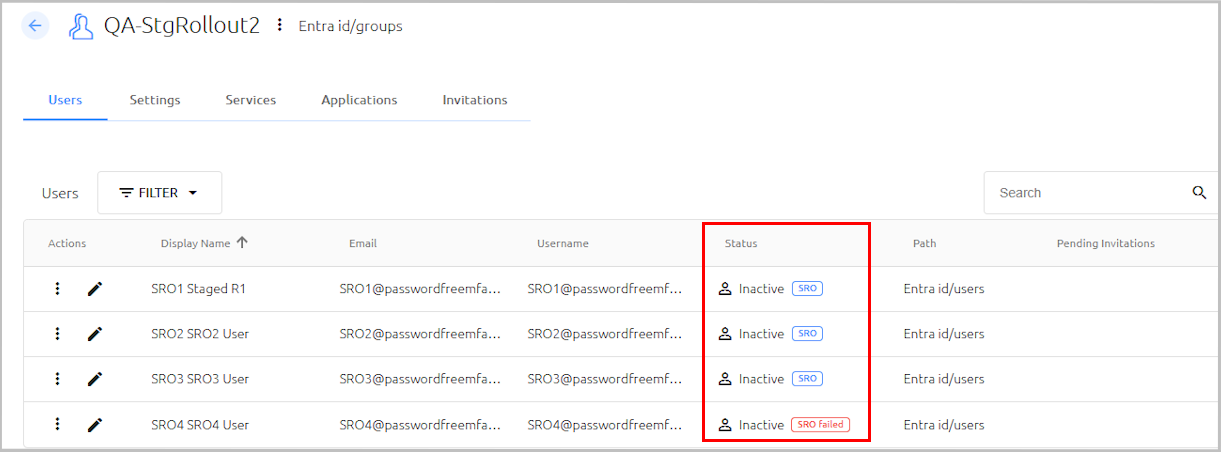The height and width of the screenshot is (452, 1221).
Task: Click pencil icon for SRO3 SRO3 User
Action: click(x=95, y=379)
